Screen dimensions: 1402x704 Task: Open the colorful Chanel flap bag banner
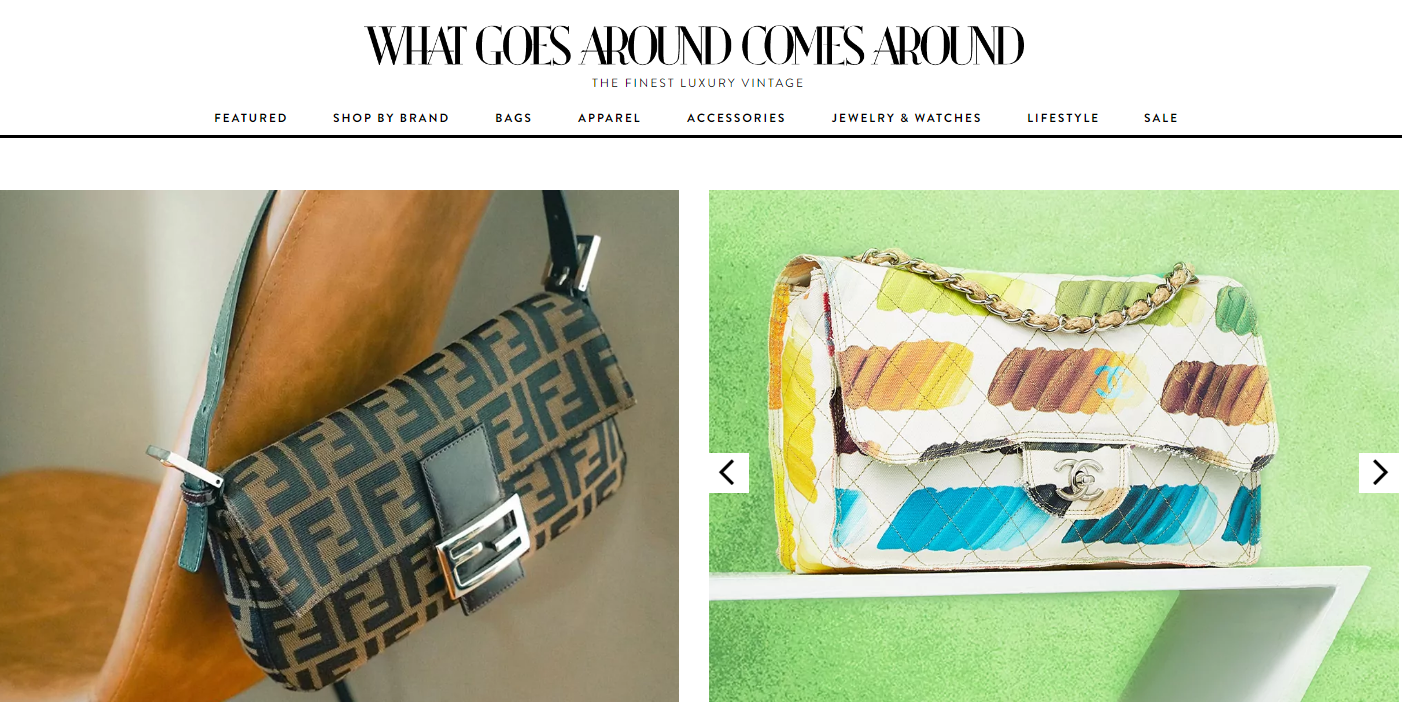(x=1054, y=446)
